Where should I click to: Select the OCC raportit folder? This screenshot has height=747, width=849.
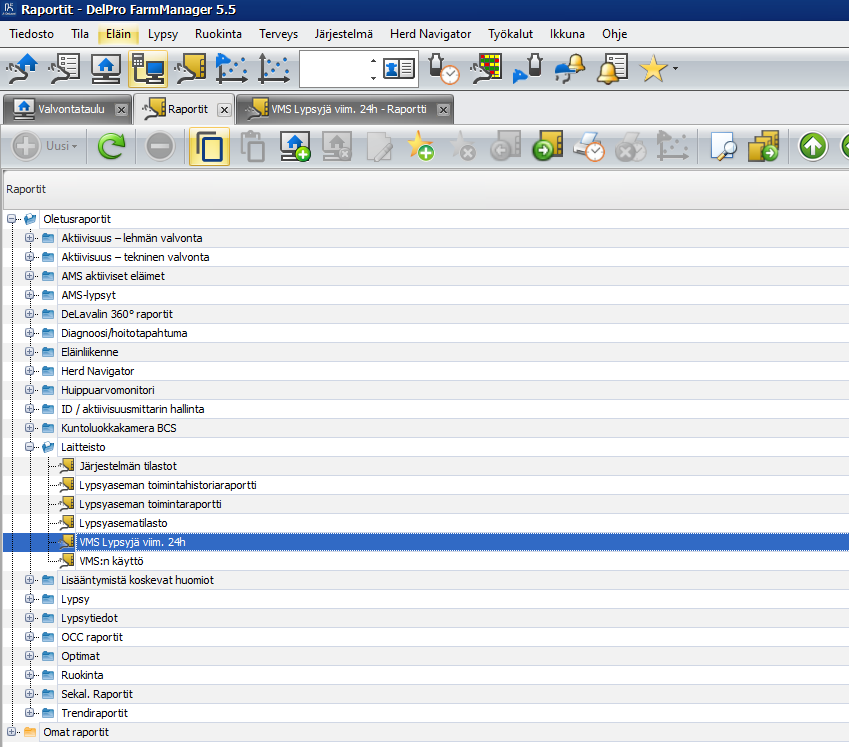(x=92, y=637)
